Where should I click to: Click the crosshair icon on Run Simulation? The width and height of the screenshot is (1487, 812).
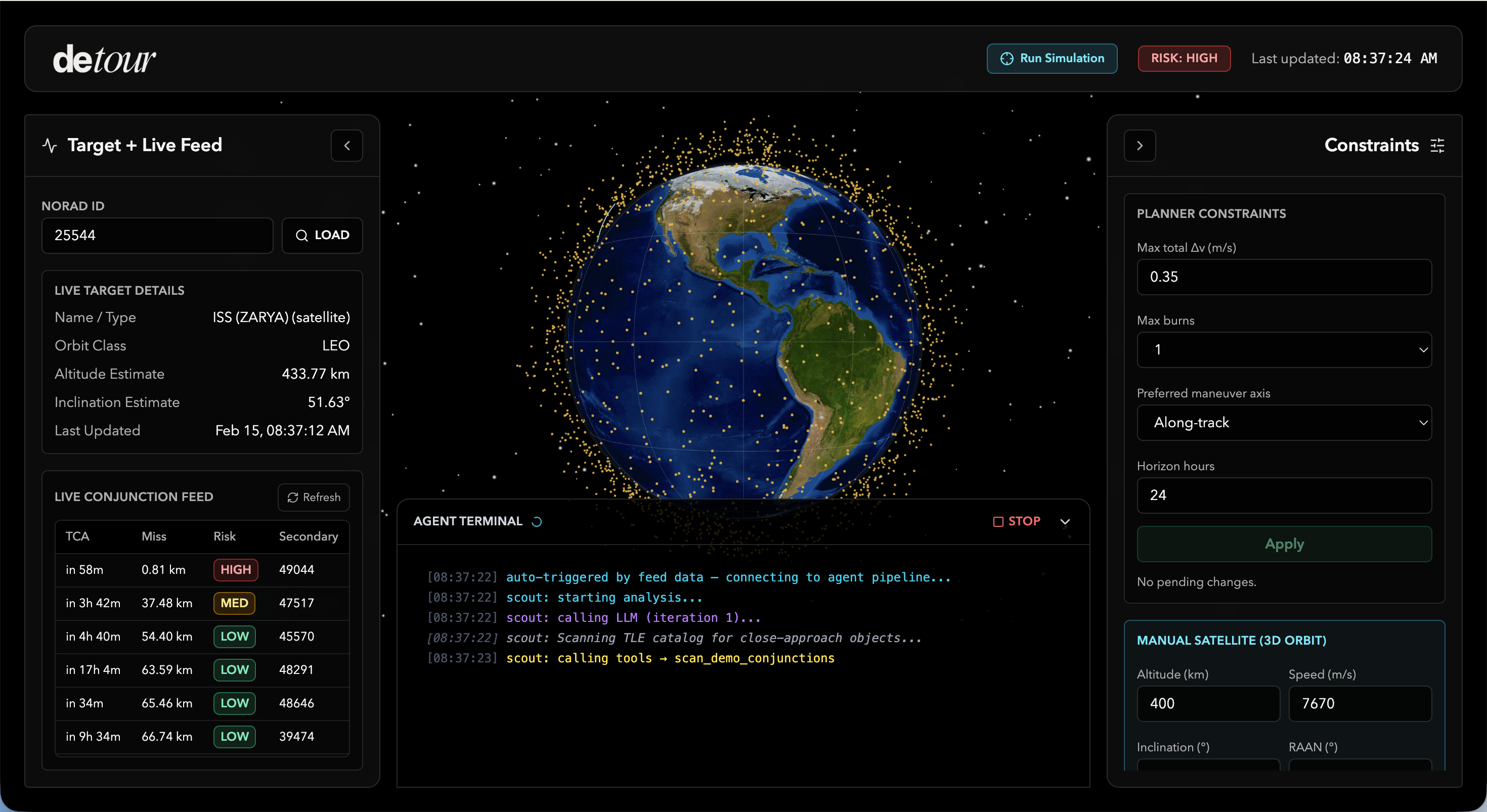[x=1006, y=59]
